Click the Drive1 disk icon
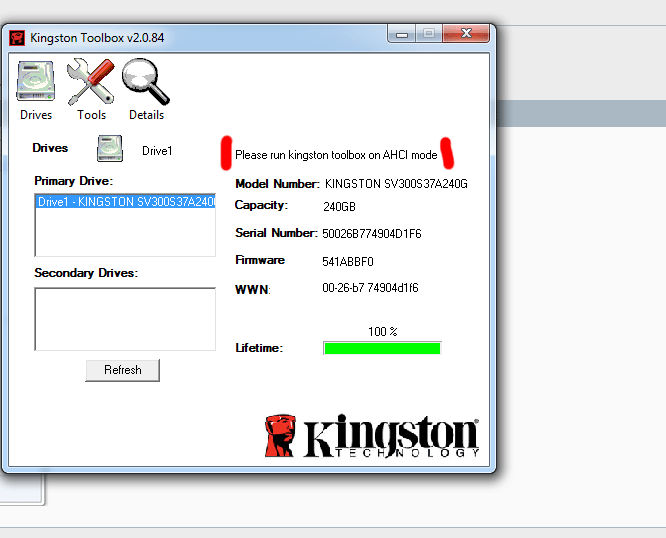This screenshot has height=538, width=666. 110,149
